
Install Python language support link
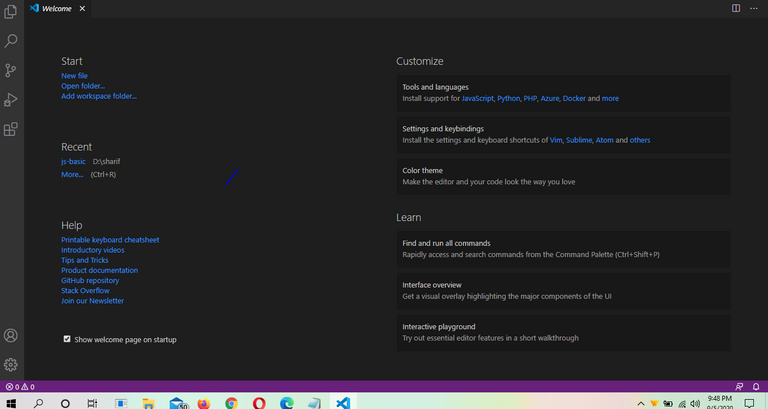pyautogui.click(x=508, y=98)
